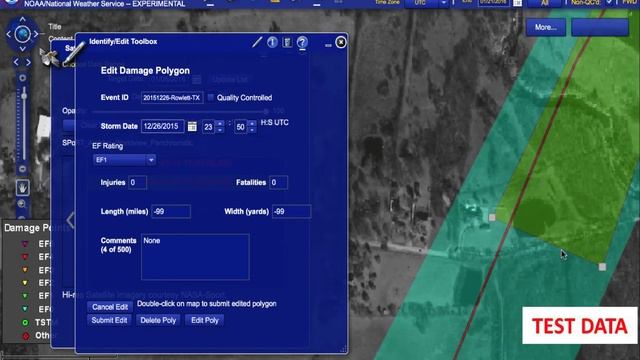Click the Event ID field
The image size is (640, 360).
172,98
